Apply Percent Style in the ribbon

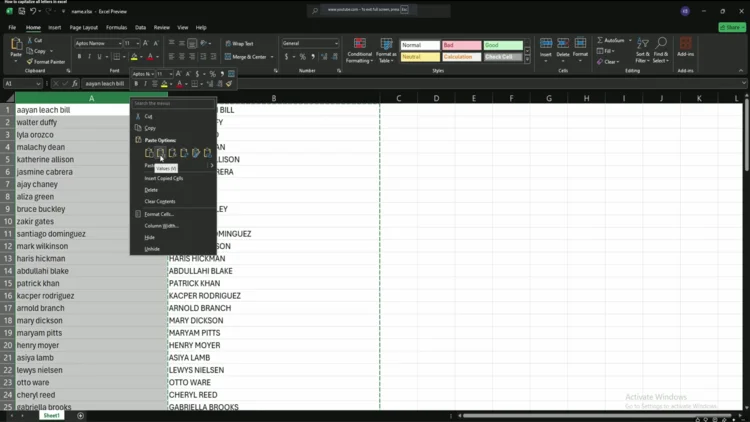tap(302, 56)
